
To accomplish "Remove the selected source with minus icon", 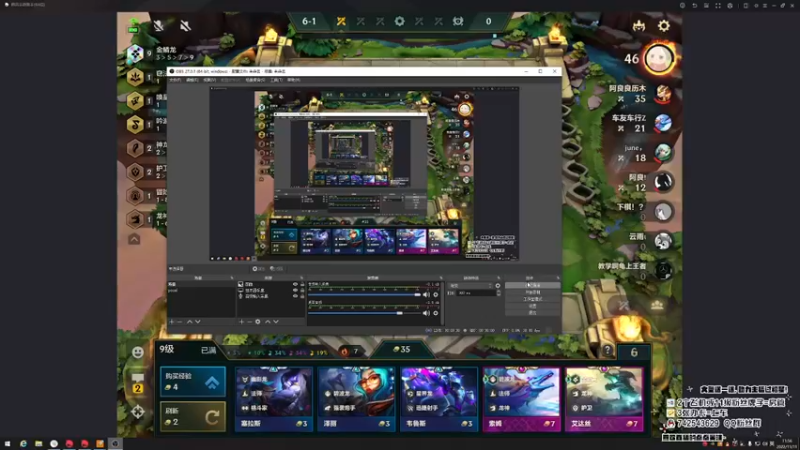I will (x=249, y=322).
